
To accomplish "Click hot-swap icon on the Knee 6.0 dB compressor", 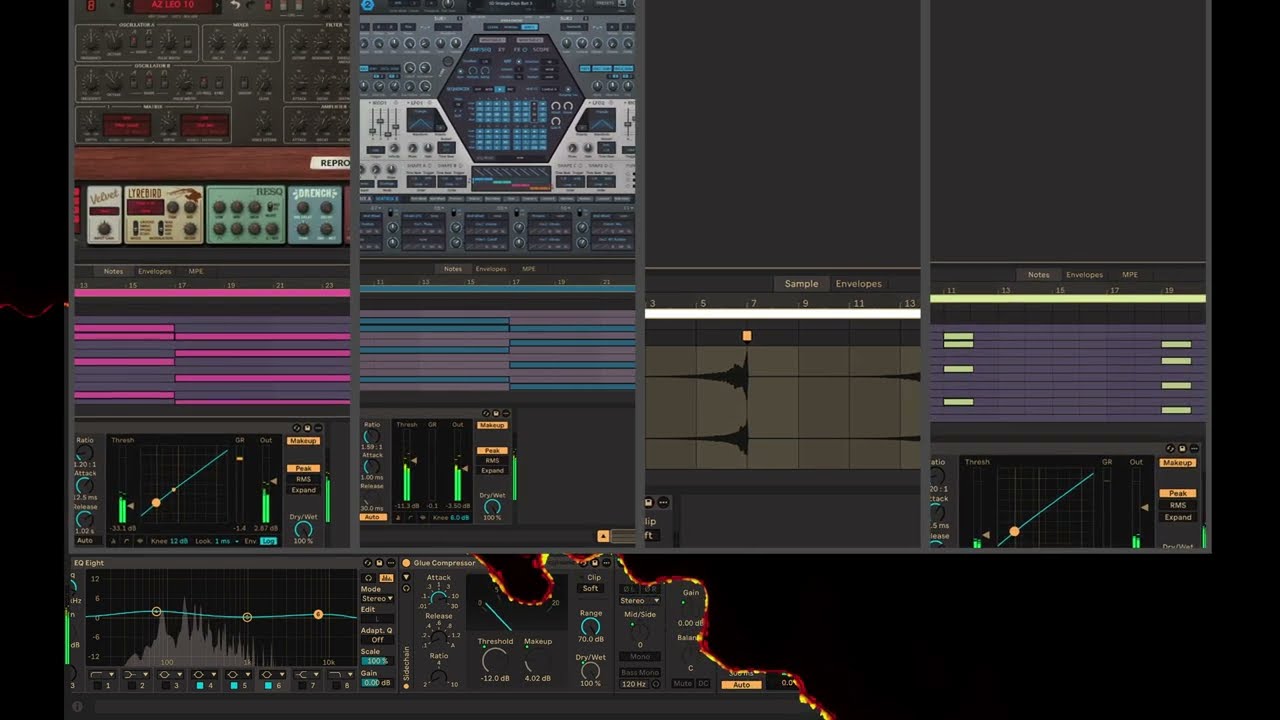I will tap(486, 413).
